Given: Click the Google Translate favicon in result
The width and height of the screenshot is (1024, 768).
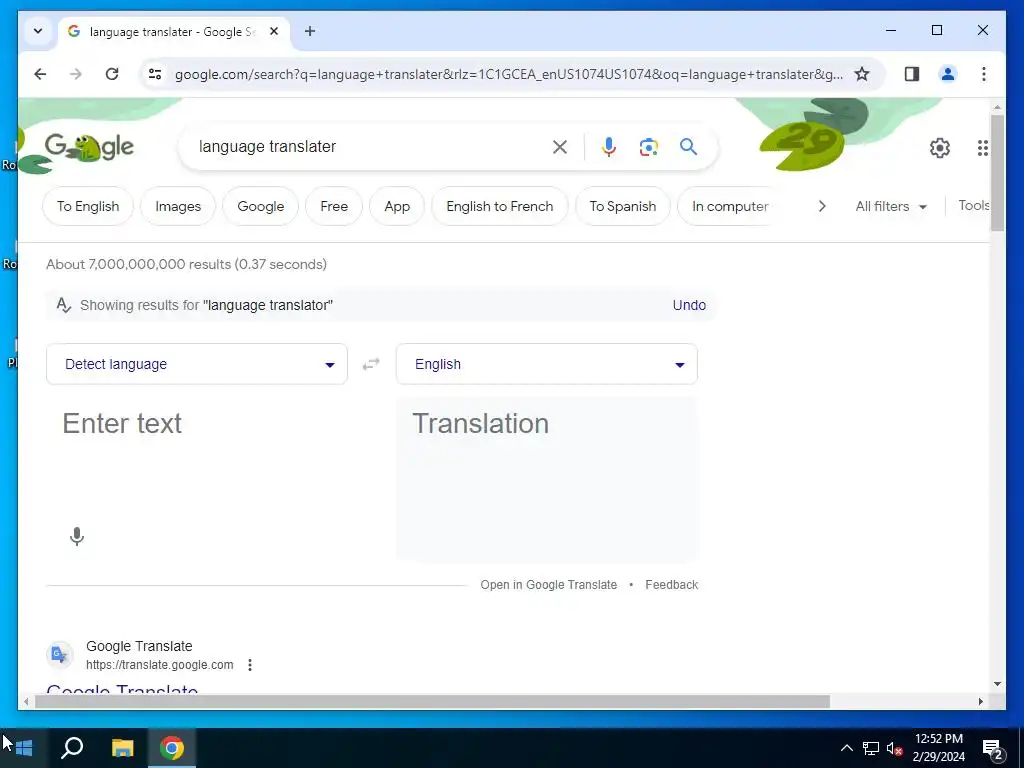Looking at the screenshot, I should (x=59, y=654).
